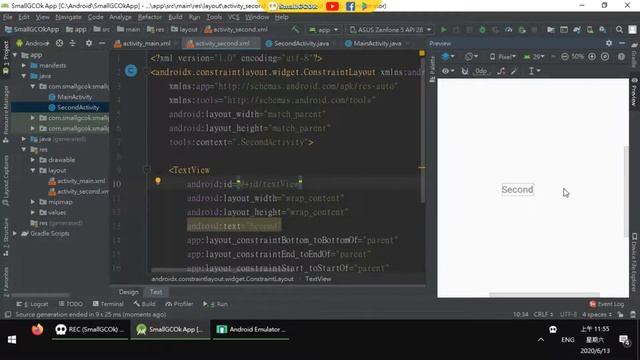Screen dimensions: 640x360
Task: Click the preview warnings info icon
Action: tap(621, 57)
